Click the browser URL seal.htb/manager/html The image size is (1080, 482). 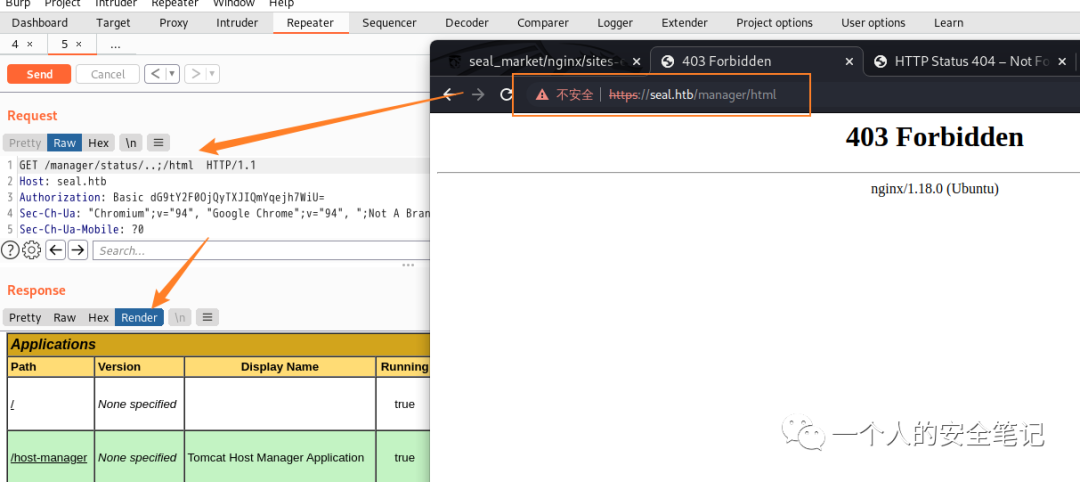click(x=693, y=94)
